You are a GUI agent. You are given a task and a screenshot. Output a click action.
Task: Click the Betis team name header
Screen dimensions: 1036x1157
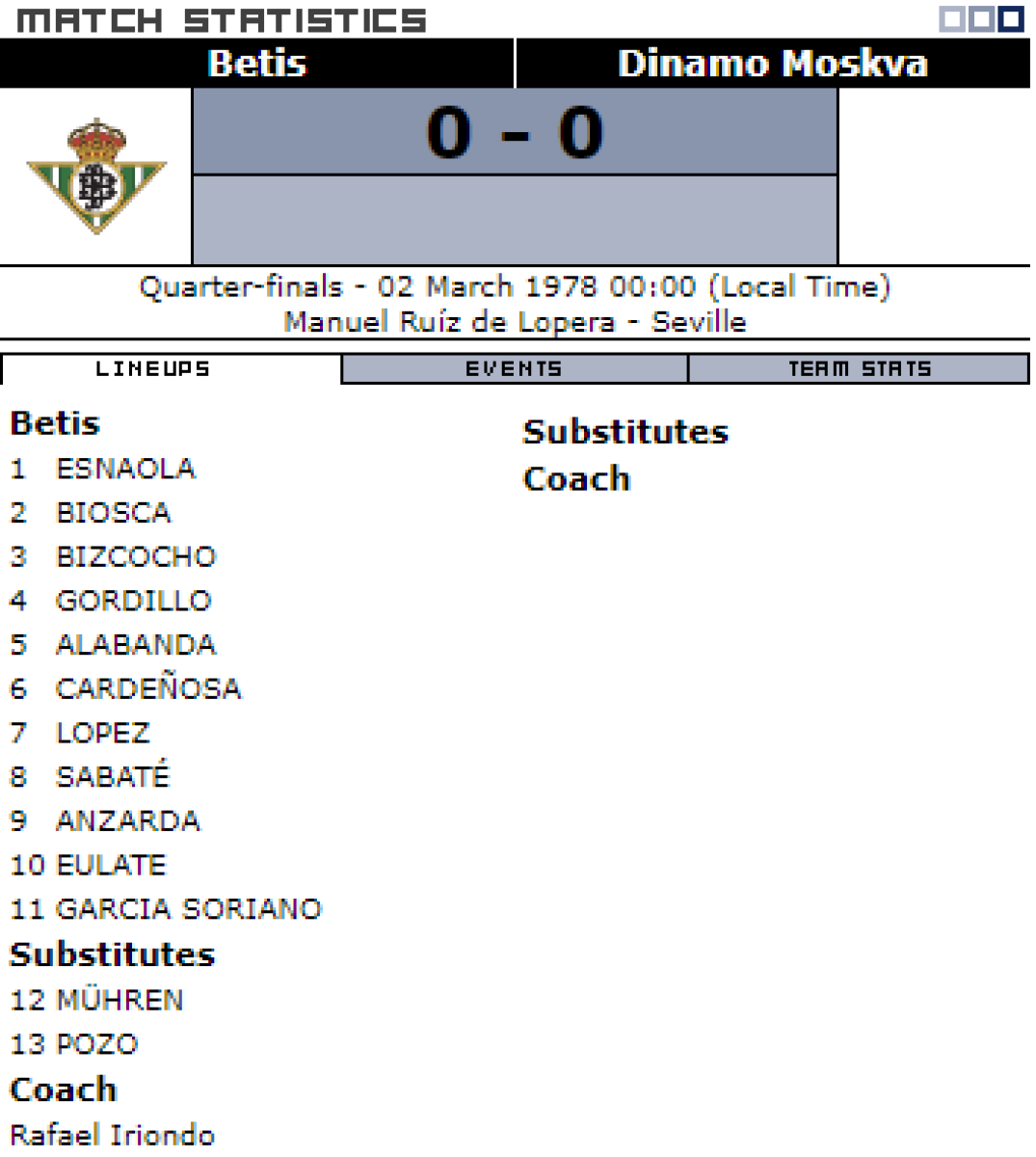point(257,64)
